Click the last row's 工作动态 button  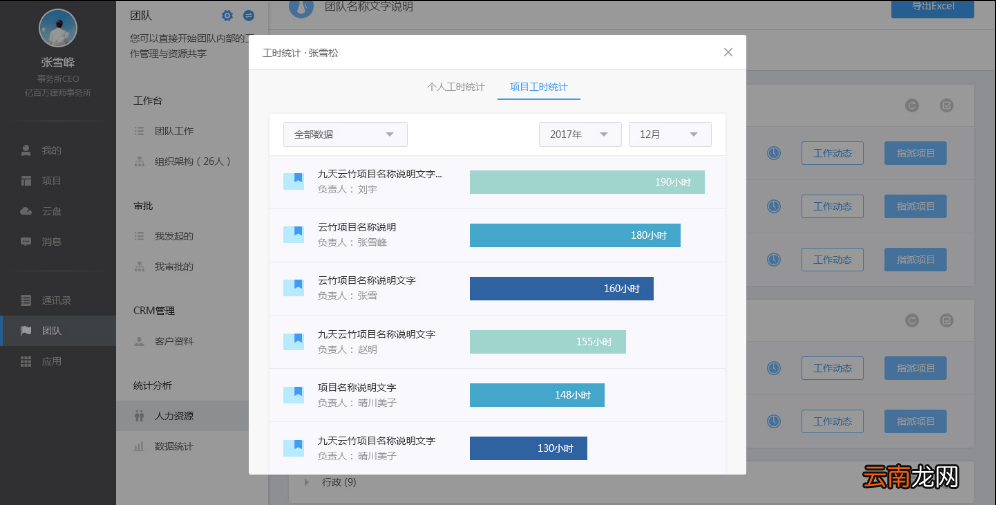coord(832,421)
